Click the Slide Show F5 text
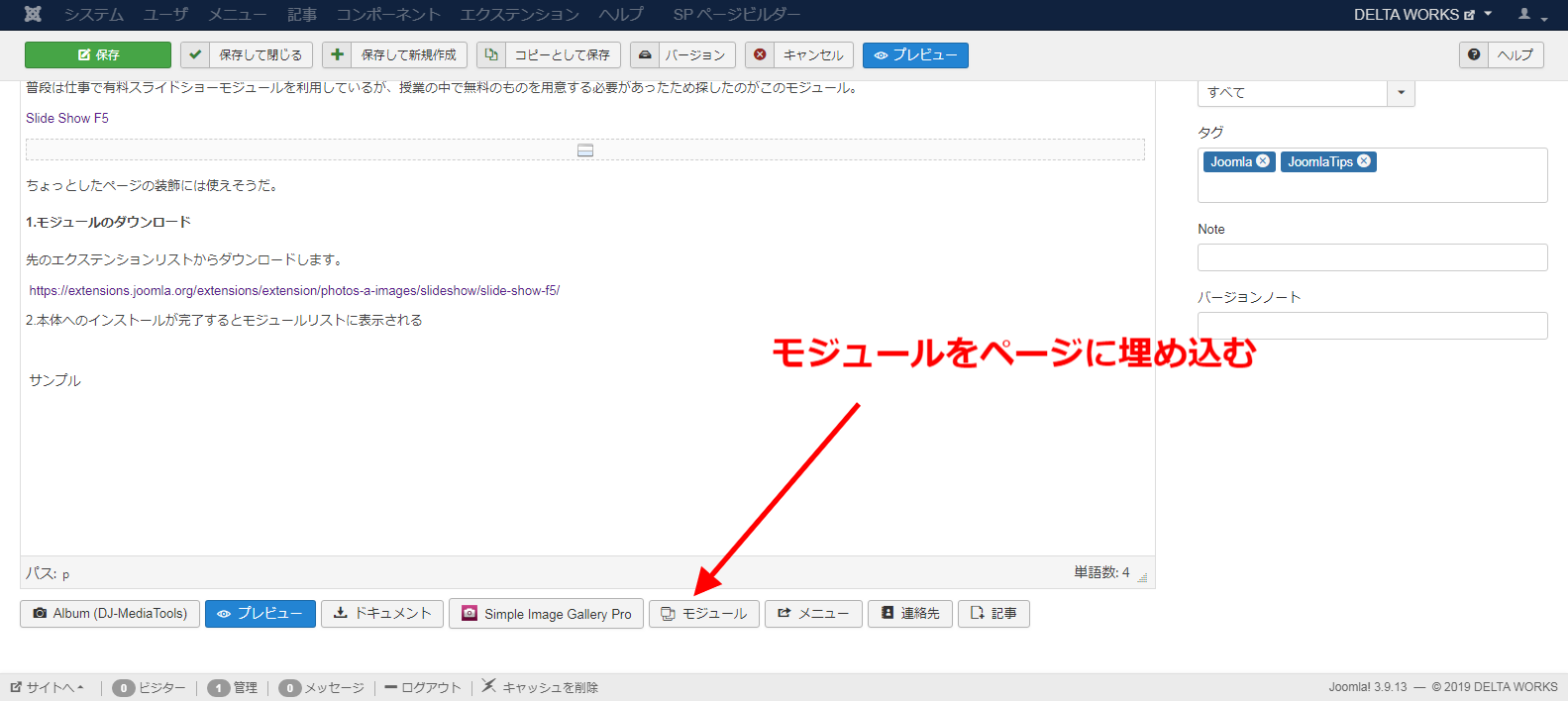The height and width of the screenshot is (701, 1568). point(67,118)
